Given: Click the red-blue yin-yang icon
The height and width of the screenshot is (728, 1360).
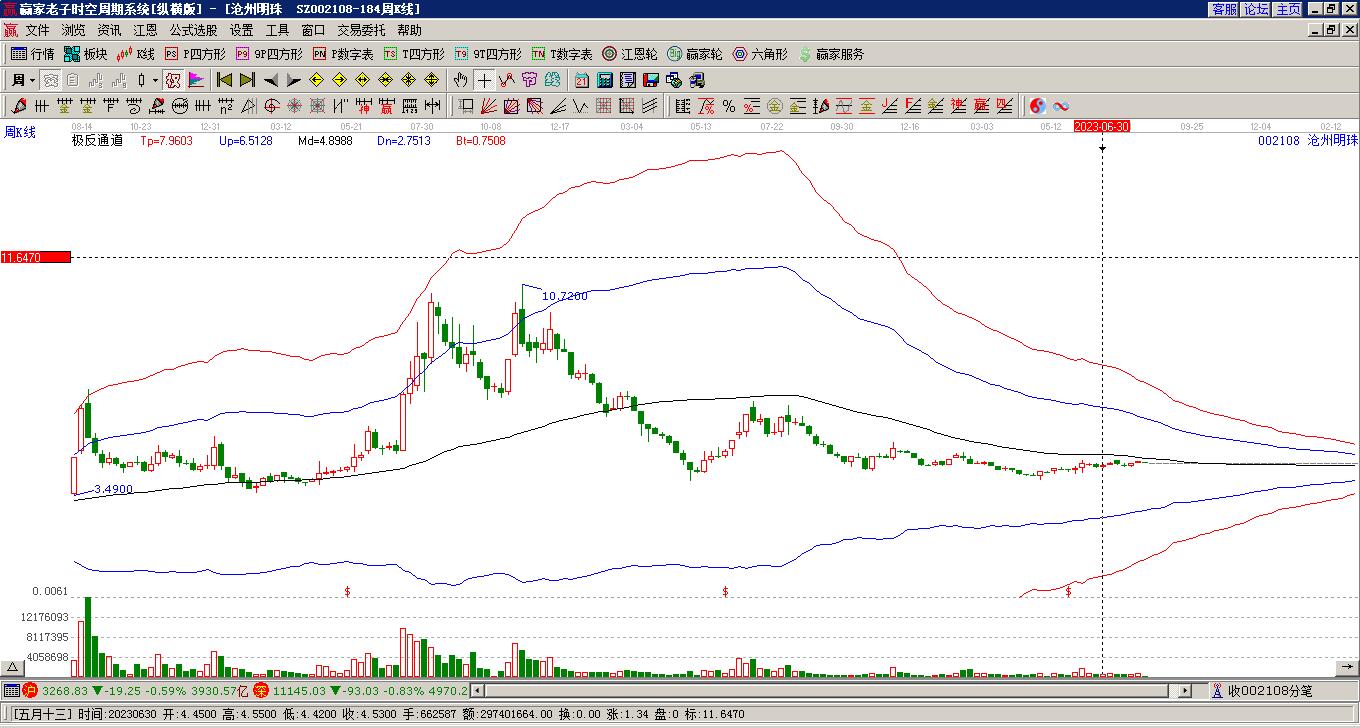Looking at the screenshot, I should tap(1038, 106).
